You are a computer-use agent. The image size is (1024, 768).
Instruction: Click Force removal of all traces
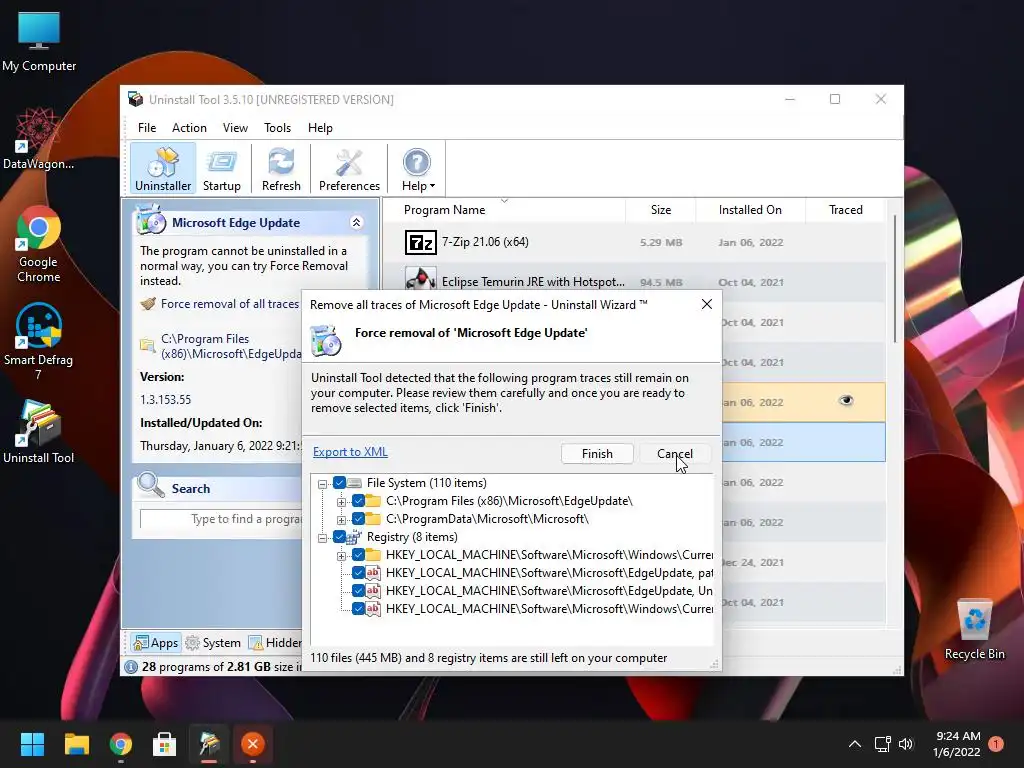[x=229, y=304]
